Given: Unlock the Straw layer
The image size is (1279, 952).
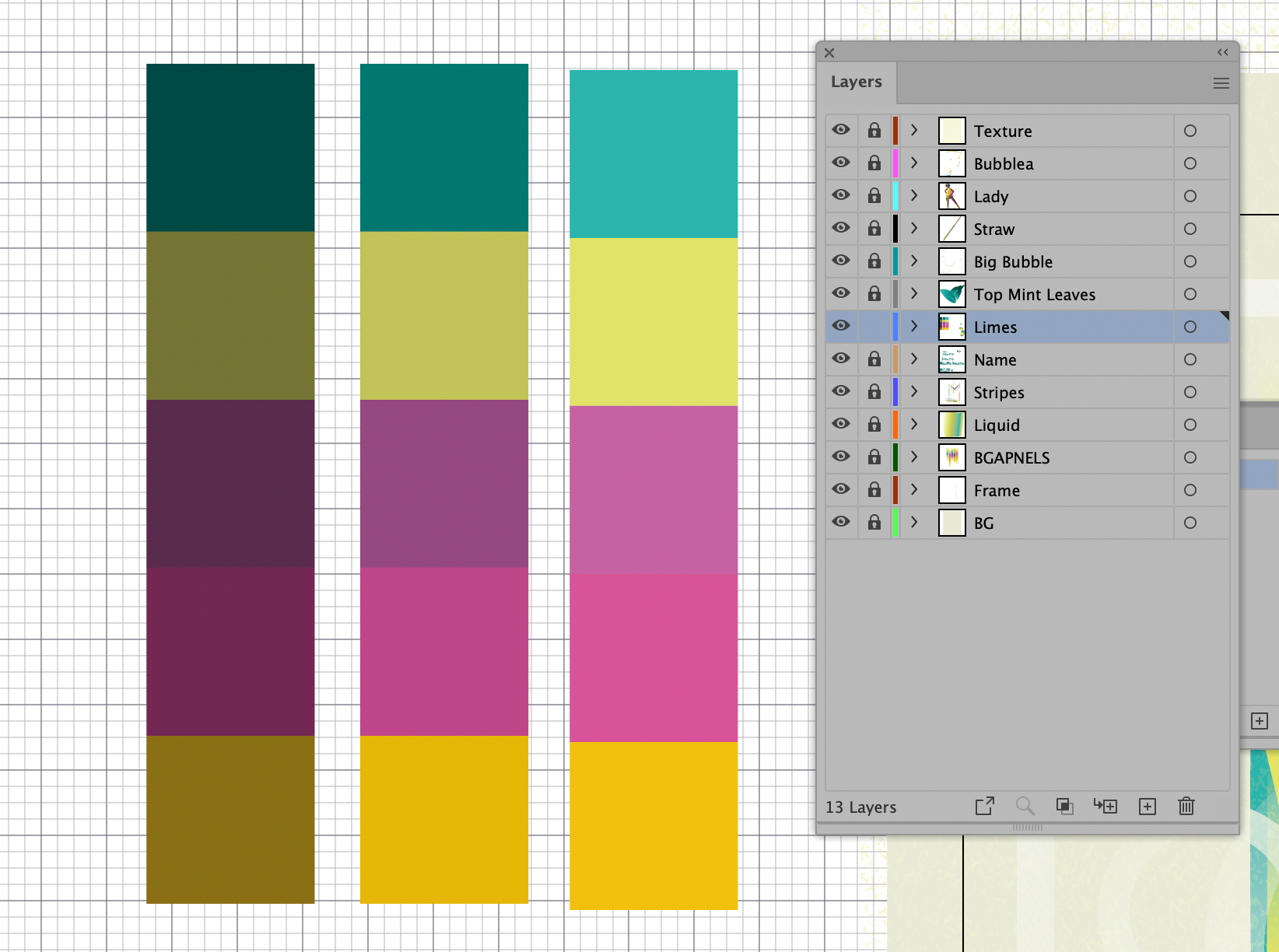Looking at the screenshot, I should point(874,229).
